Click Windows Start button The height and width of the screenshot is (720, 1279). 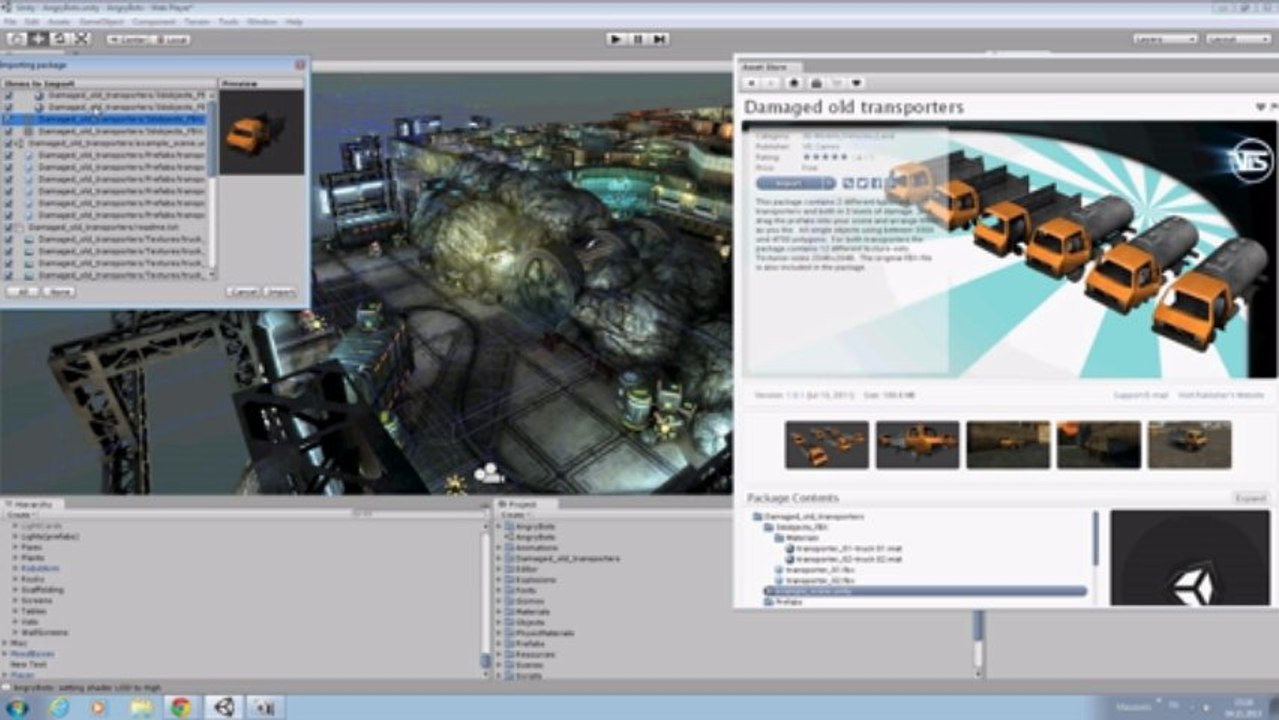pyautogui.click(x=18, y=707)
